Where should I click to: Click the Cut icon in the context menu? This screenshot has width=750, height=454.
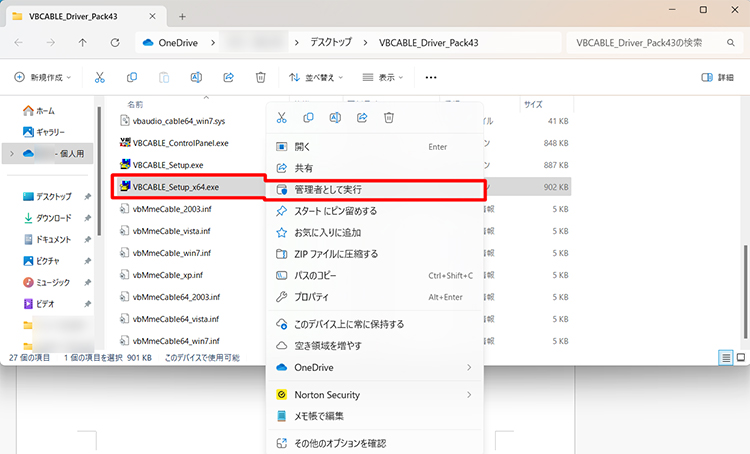(282, 118)
